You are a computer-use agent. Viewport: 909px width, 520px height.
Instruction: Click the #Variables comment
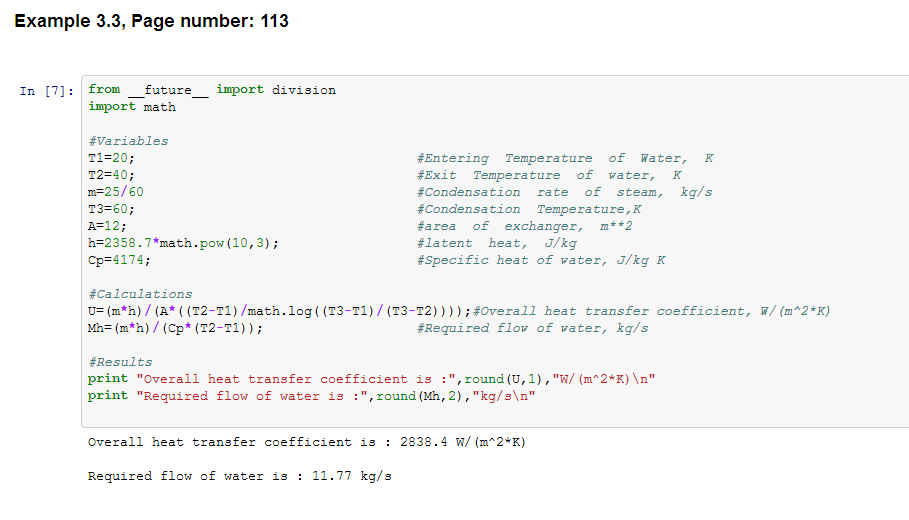(128, 141)
